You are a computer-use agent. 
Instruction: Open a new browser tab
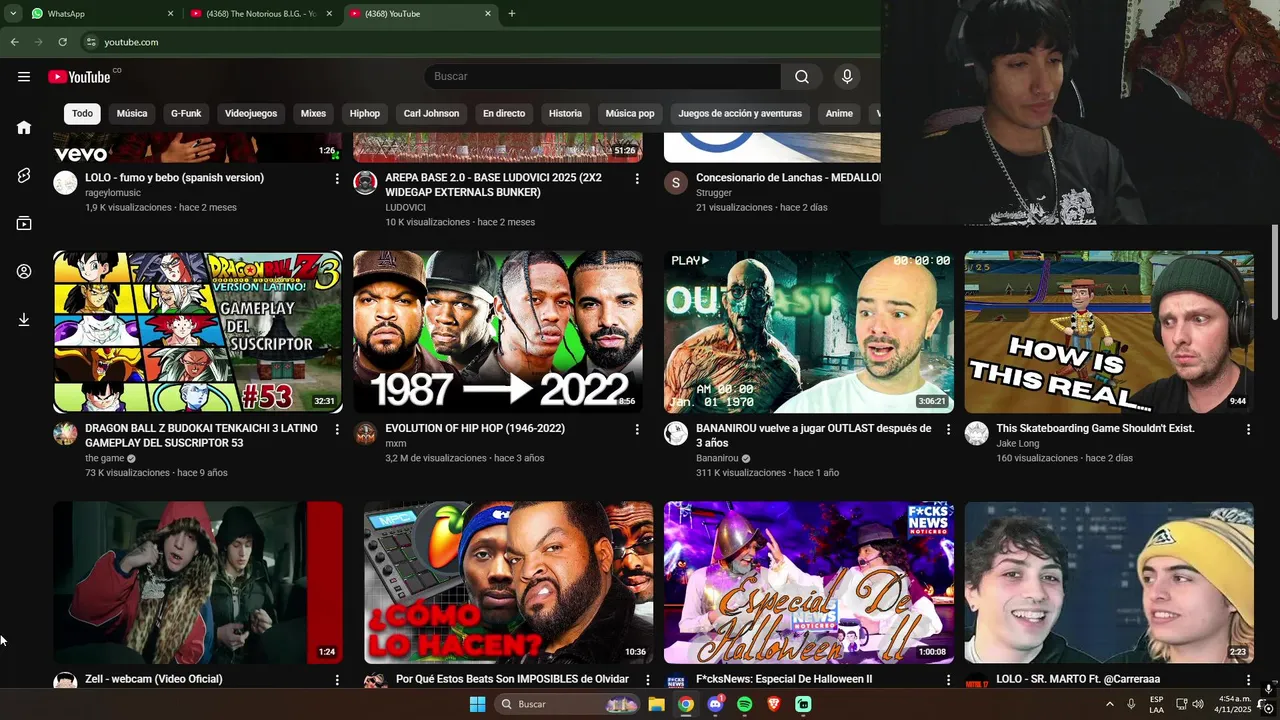pos(512,14)
